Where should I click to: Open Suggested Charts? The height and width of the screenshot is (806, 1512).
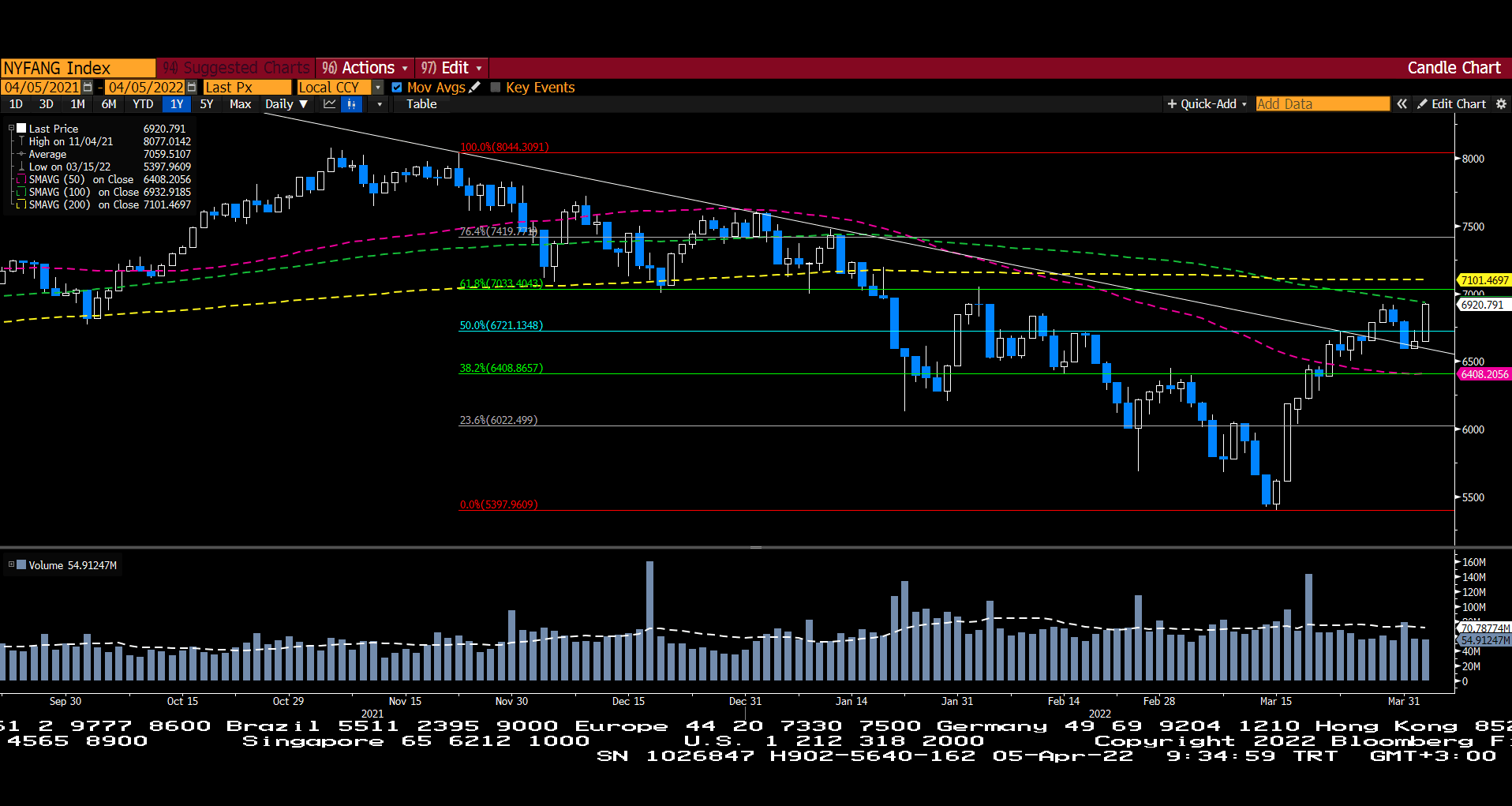[x=236, y=68]
